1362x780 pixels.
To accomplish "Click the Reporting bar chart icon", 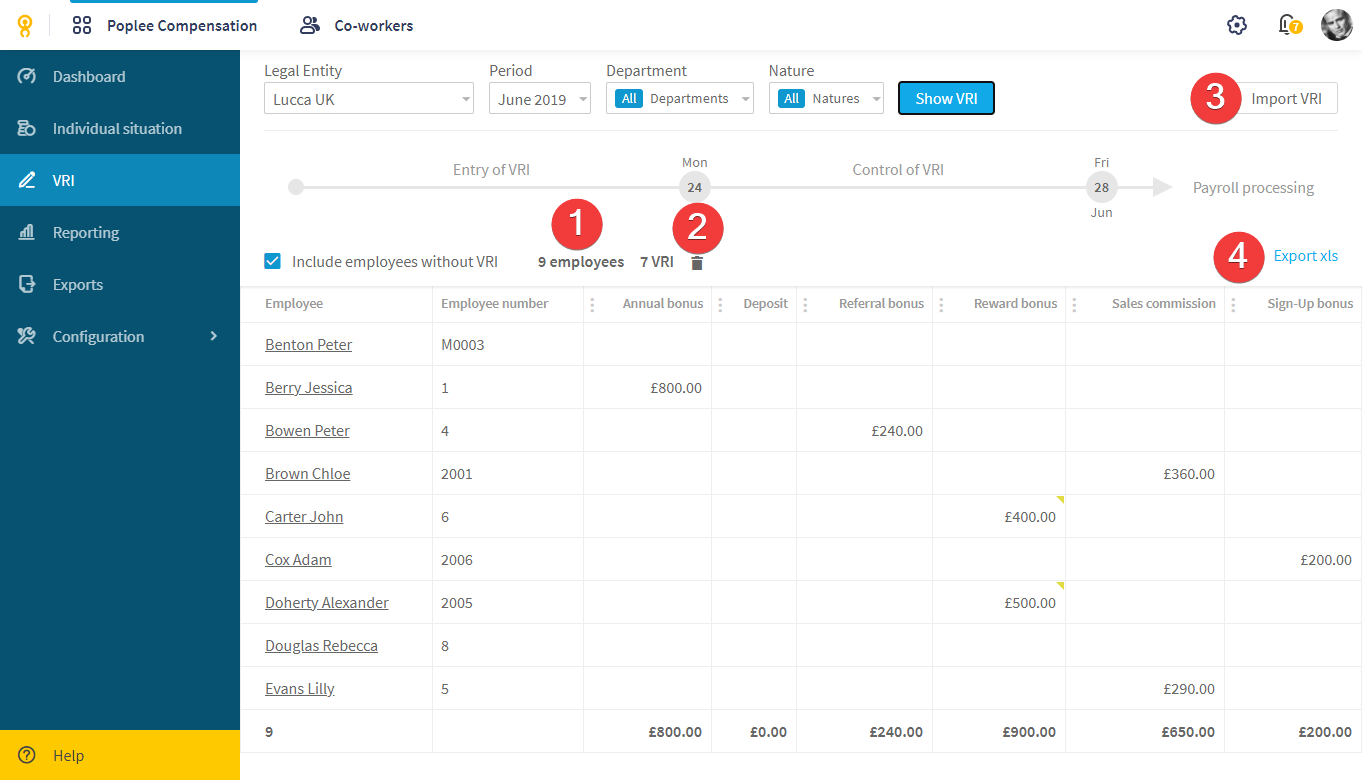I will pos(27,232).
